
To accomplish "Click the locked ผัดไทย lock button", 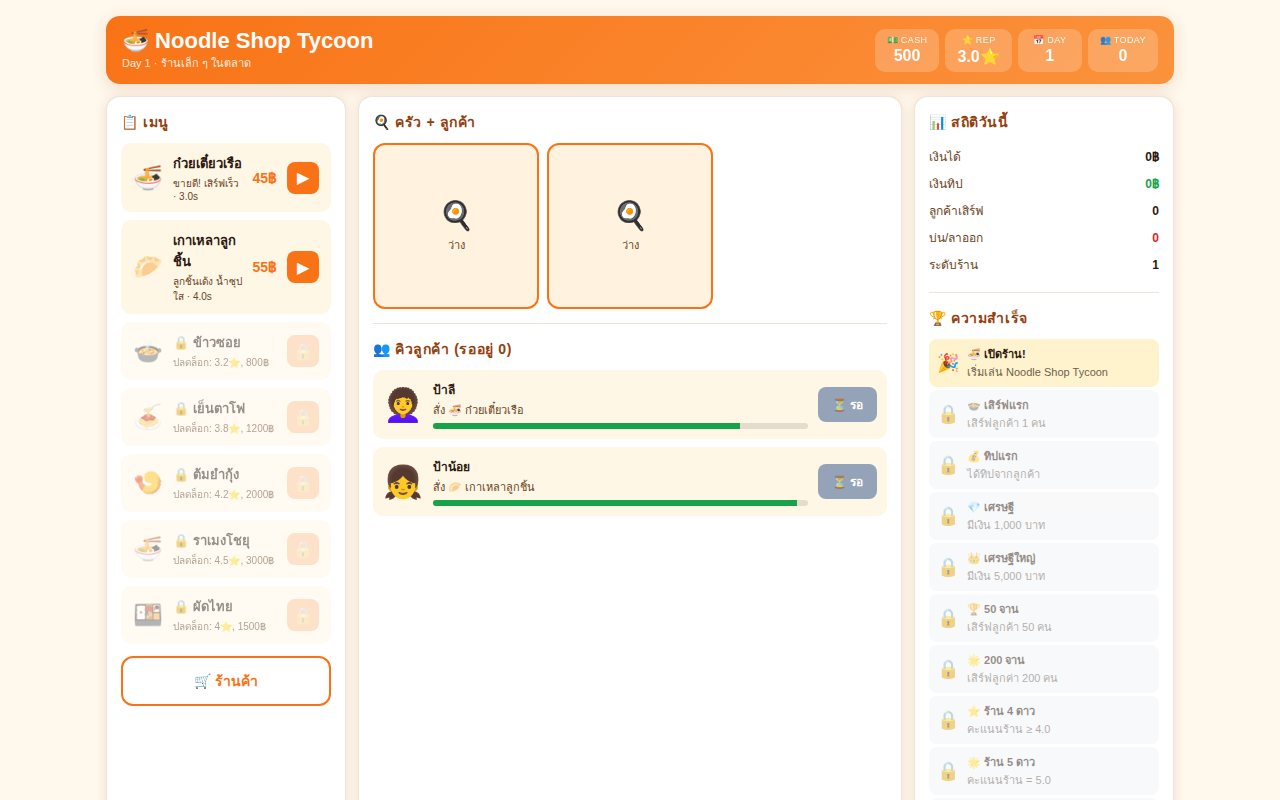I will [303, 615].
